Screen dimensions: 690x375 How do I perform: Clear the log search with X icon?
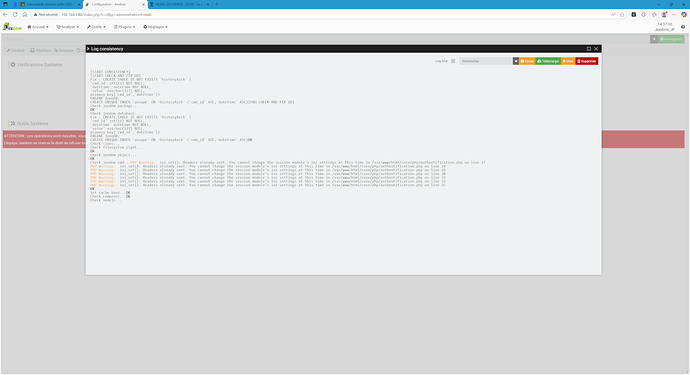tap(516, 61)
